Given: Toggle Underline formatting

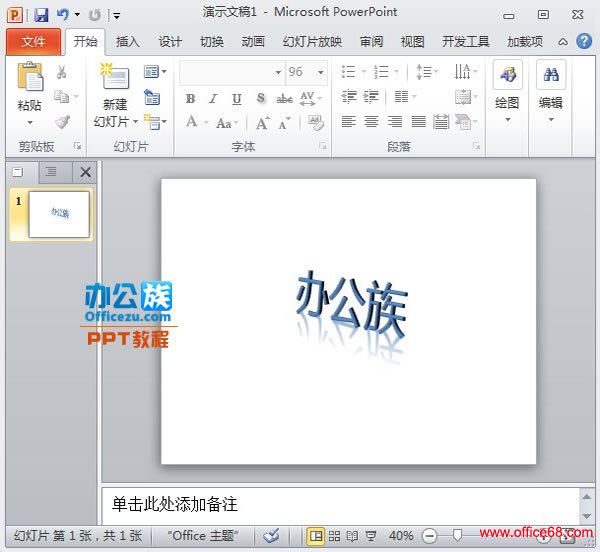Looking at the screenshot, I should [237, 99].
